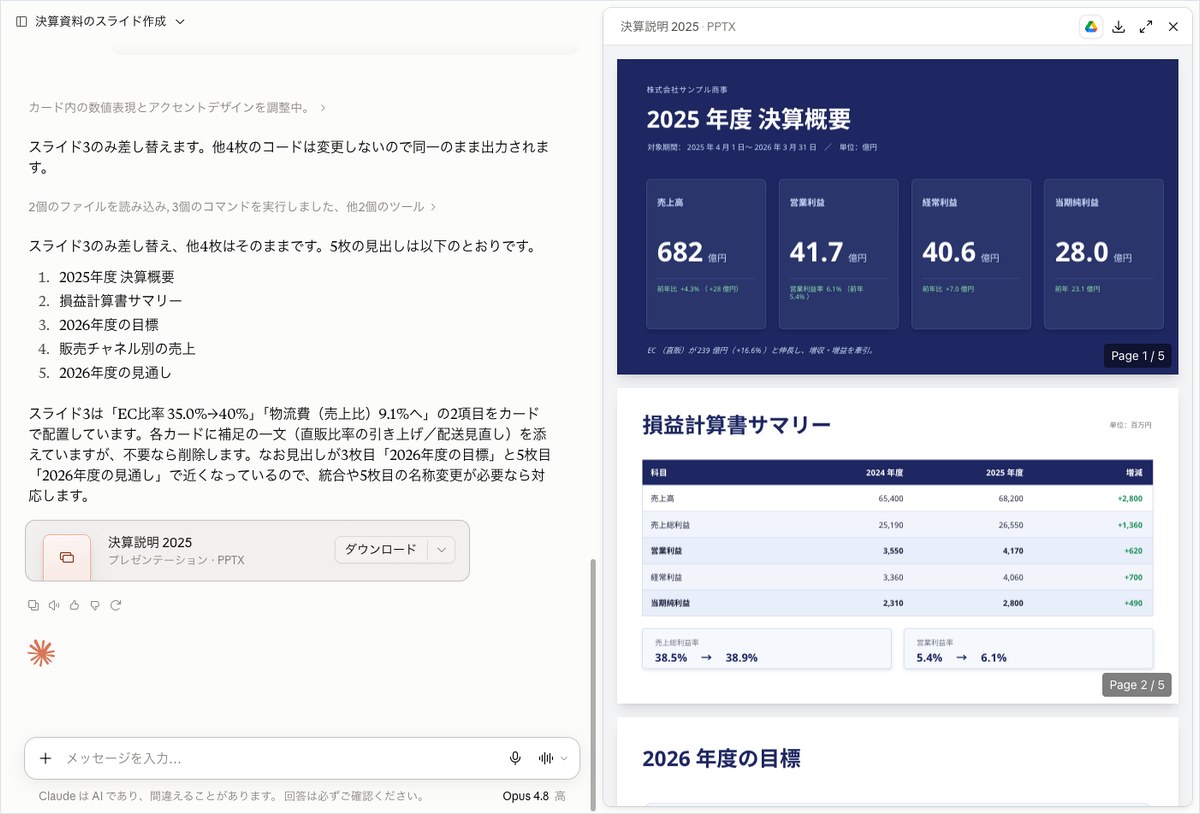Image resolution: width=1200 pixels, height=814 pixels.
Task: Read aloud with the speaker icon
Action: coord(54,605)
